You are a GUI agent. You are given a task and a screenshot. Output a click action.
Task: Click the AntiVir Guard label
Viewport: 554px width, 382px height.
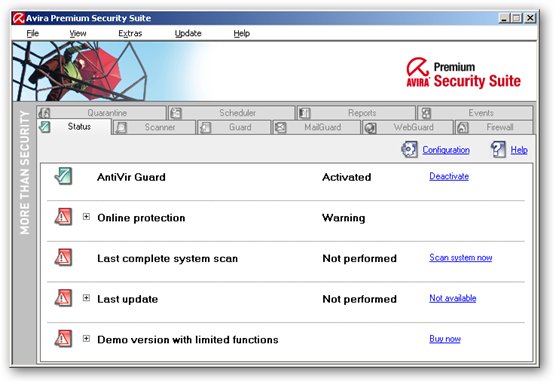[x=131, y=177]
